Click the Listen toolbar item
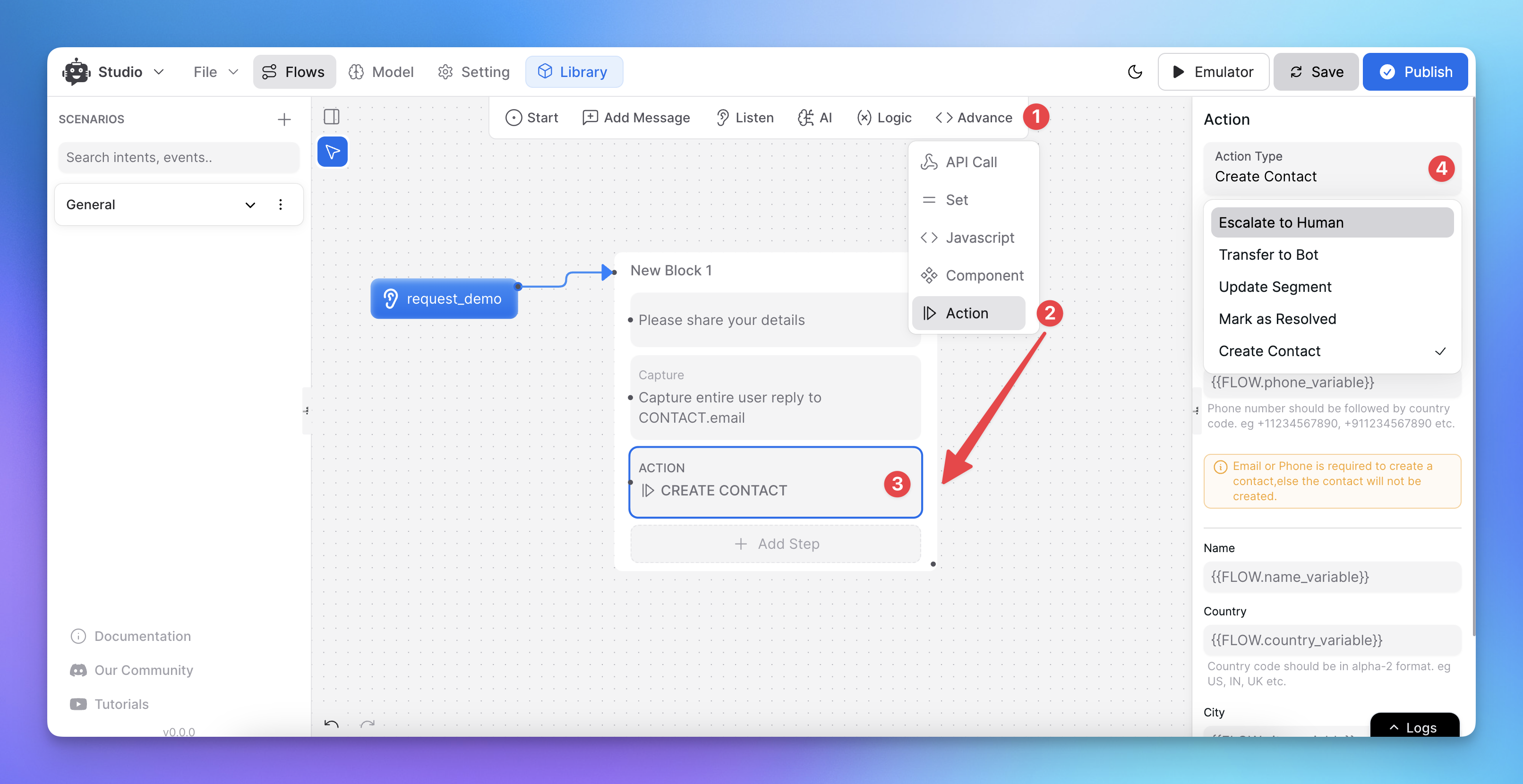The height and width of the screenshot is (784, 1523). (x=744, y=118)
